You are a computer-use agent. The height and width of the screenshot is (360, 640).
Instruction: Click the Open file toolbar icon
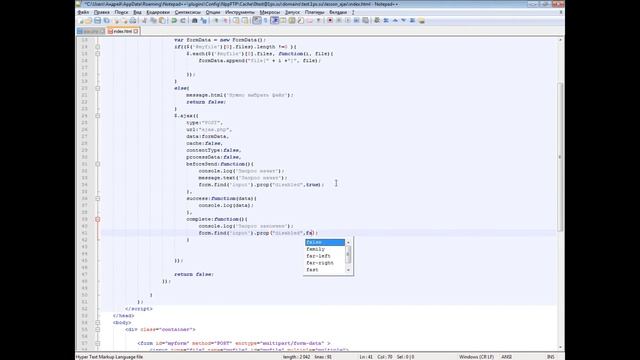point(89,20)
